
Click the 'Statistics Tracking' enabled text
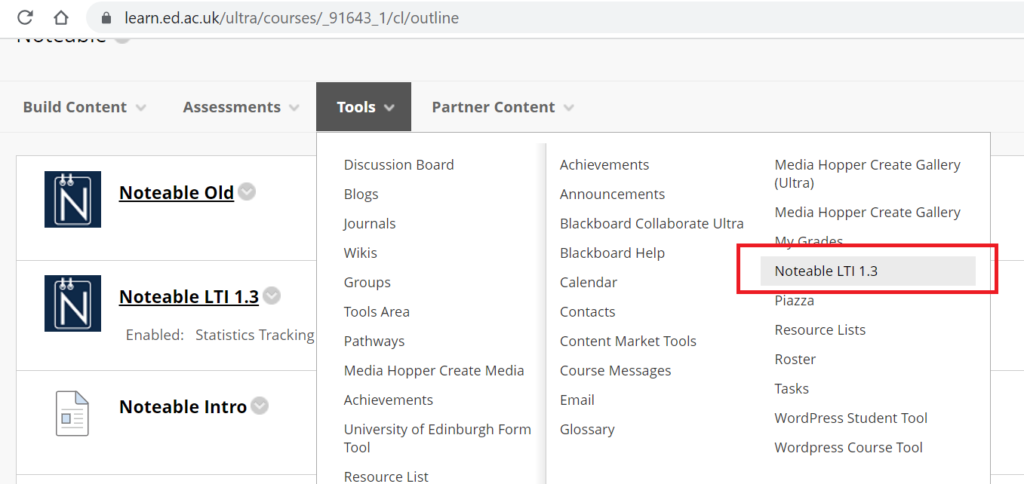click(255, 335)
